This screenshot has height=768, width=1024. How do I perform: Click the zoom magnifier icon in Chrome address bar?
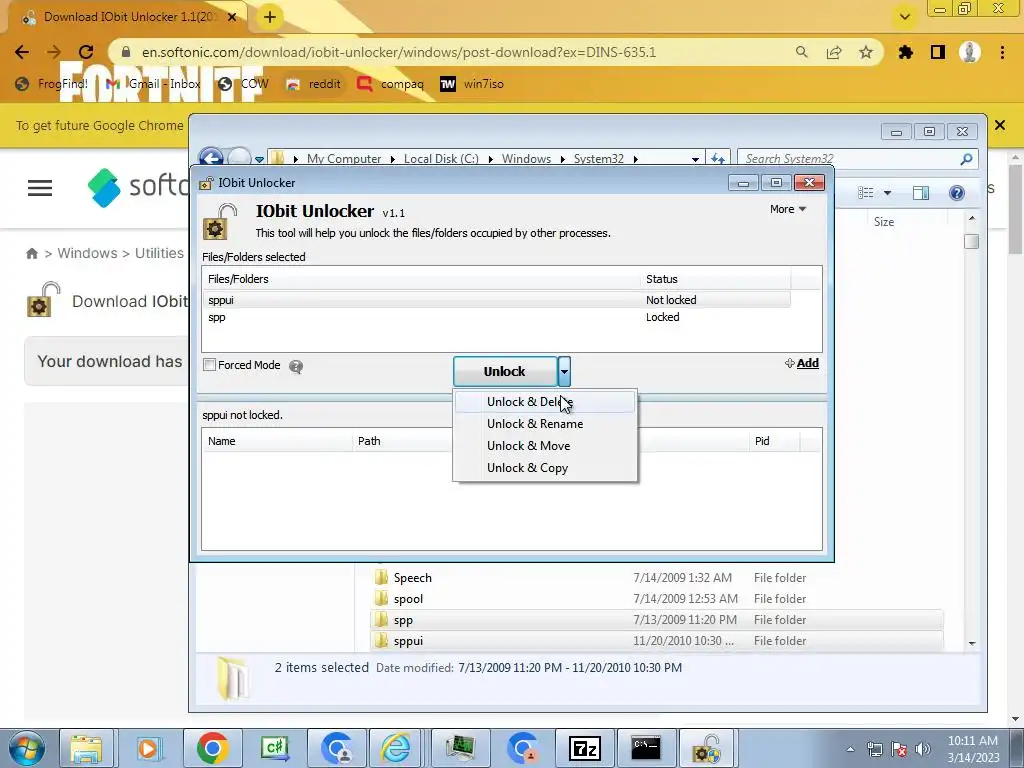pyautogui.click(x=801, y=52)
